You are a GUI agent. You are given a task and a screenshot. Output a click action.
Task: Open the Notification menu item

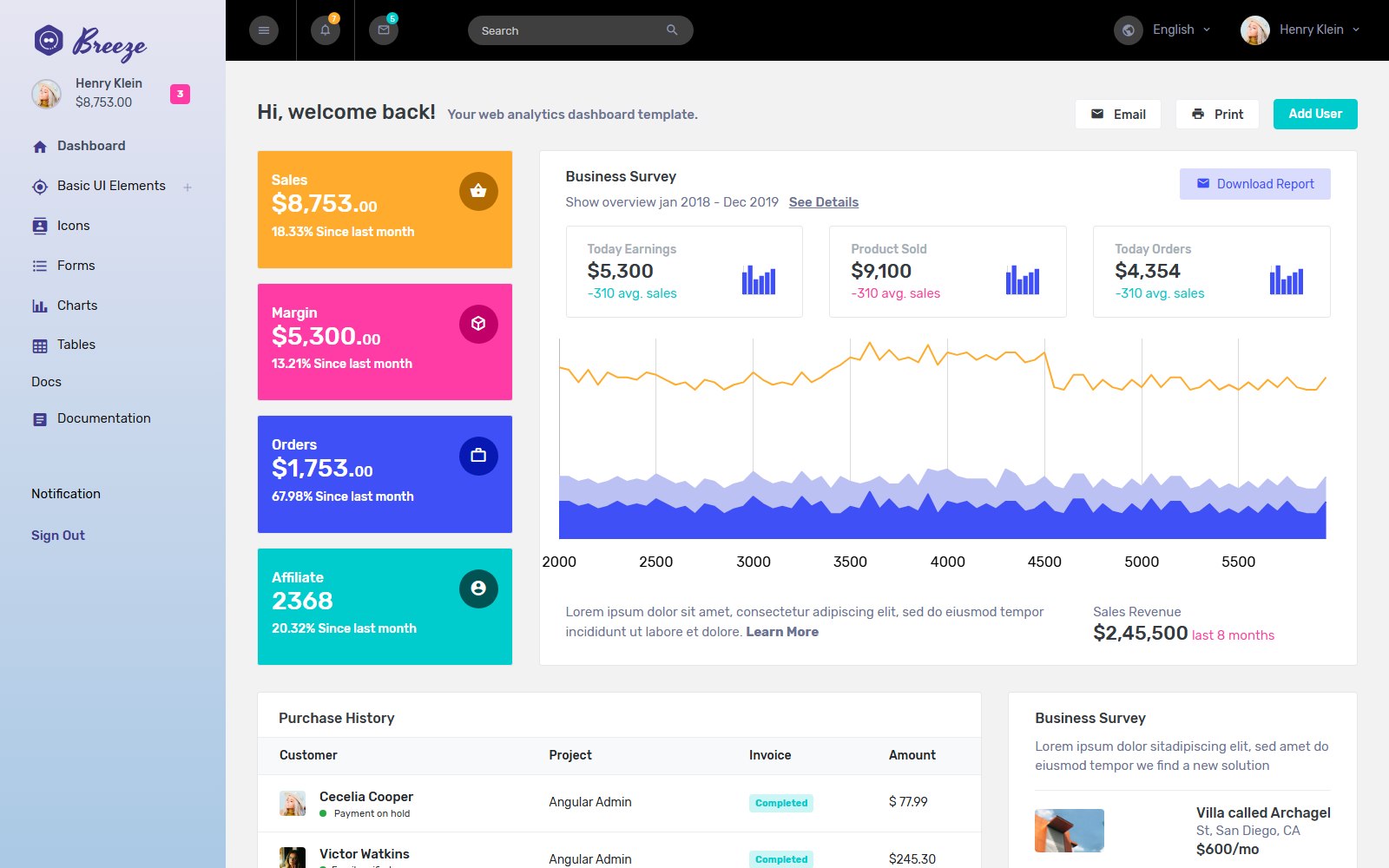click(66, 494)
